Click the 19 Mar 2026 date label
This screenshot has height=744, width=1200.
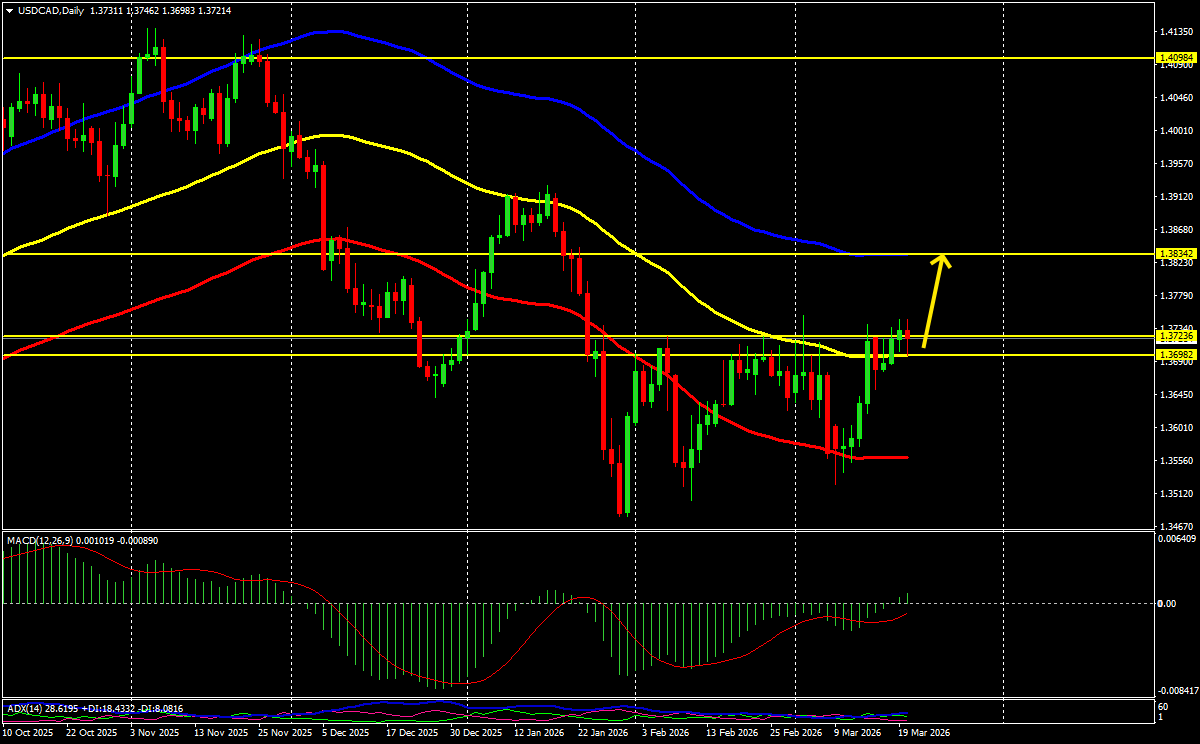pyautogui.click(x=924, y=732)
